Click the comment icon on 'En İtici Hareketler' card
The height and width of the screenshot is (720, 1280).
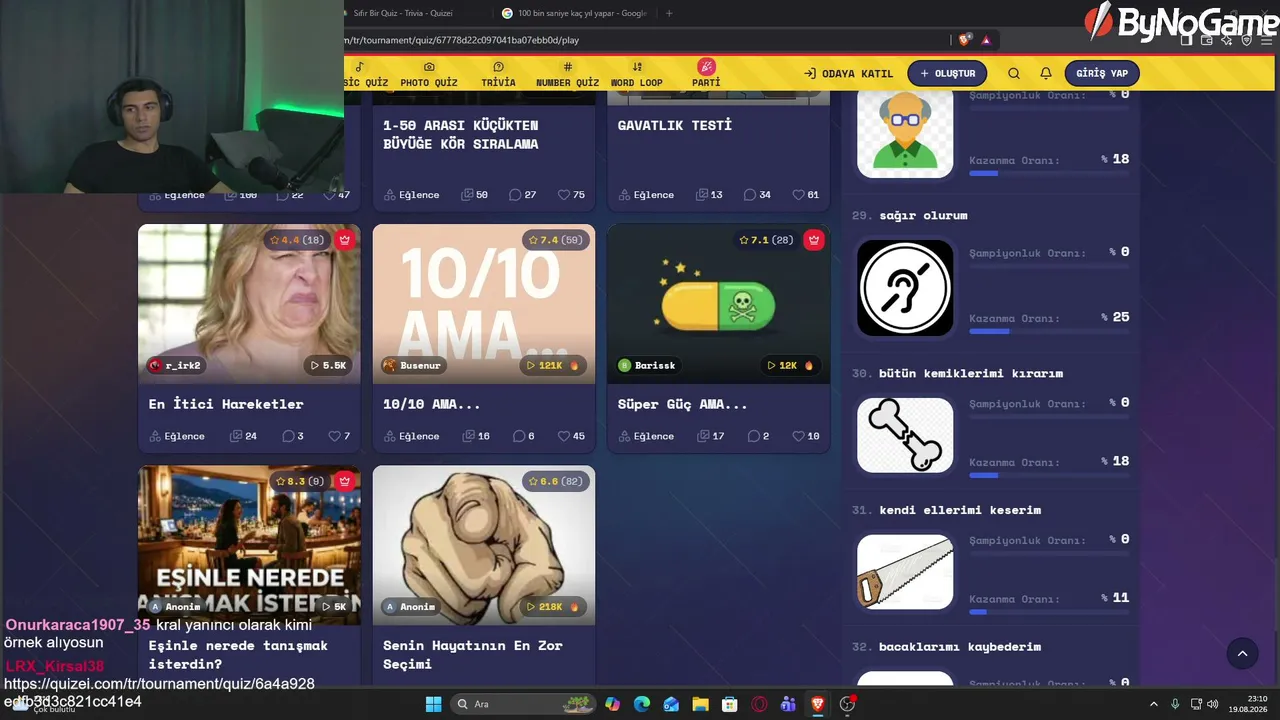point(288,436)
